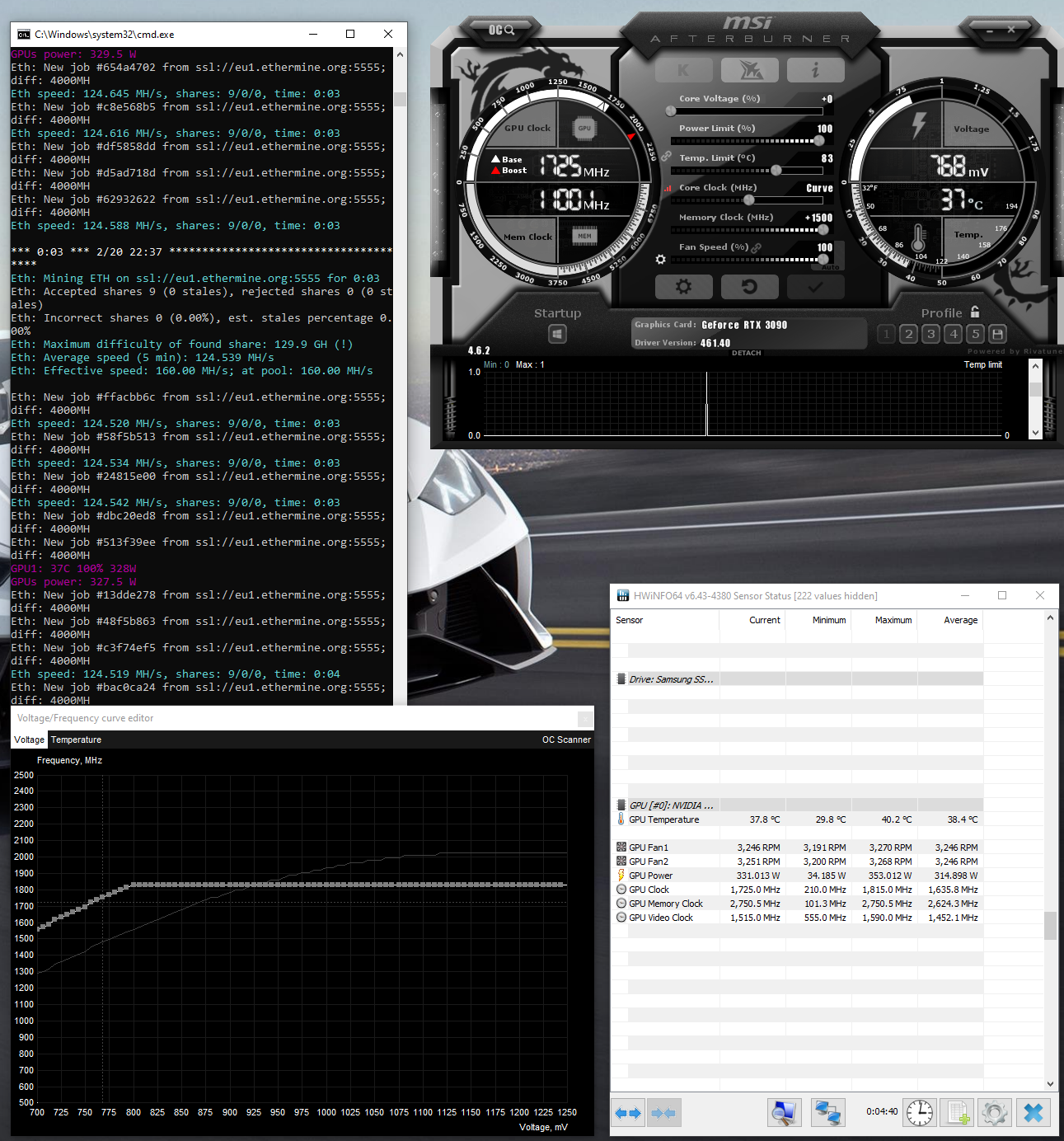
Task: Switch to Temperature tab in curve editor
Action: point(76,740)
